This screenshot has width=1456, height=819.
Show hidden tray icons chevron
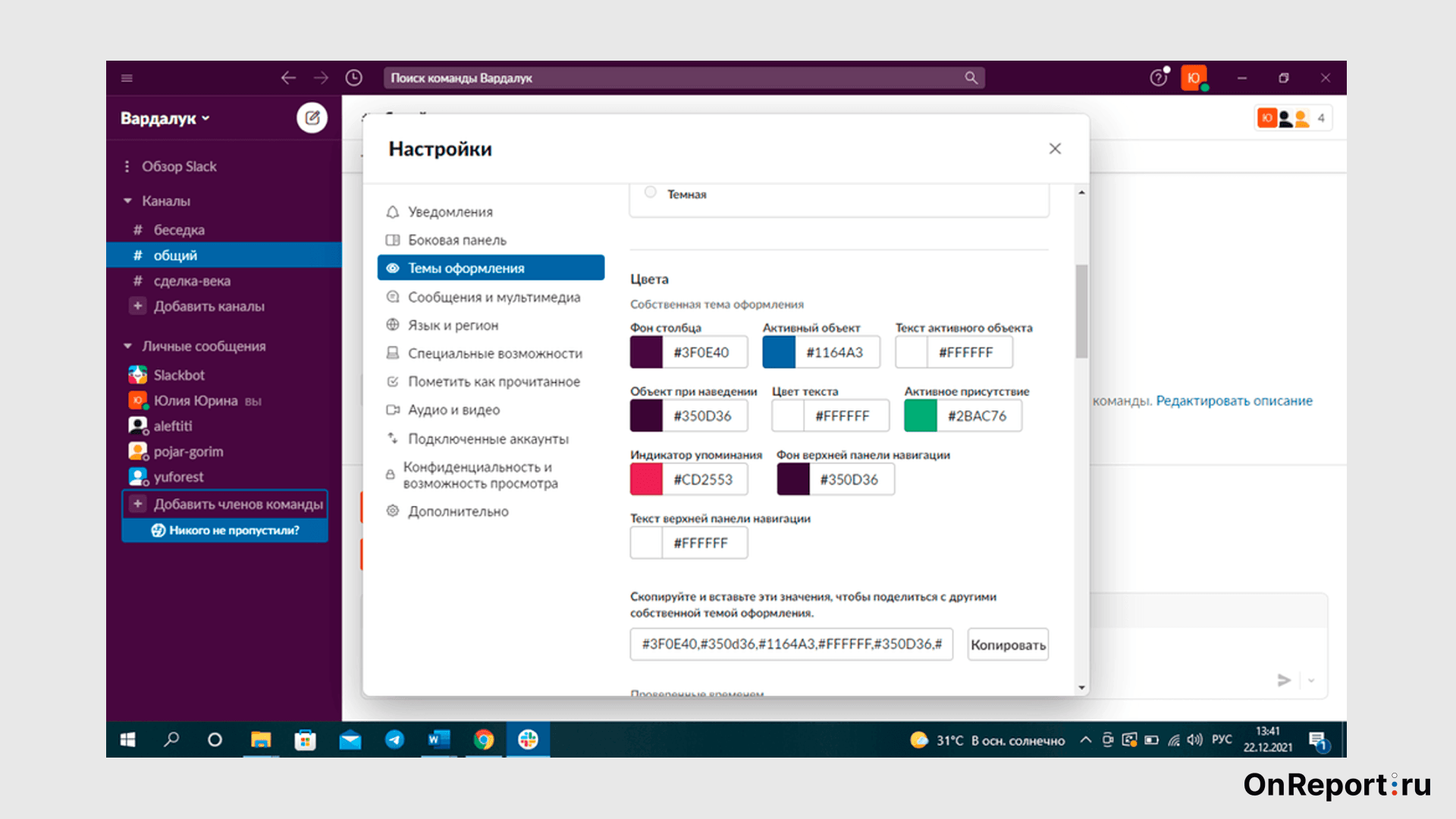click(x=1086, y=740)
